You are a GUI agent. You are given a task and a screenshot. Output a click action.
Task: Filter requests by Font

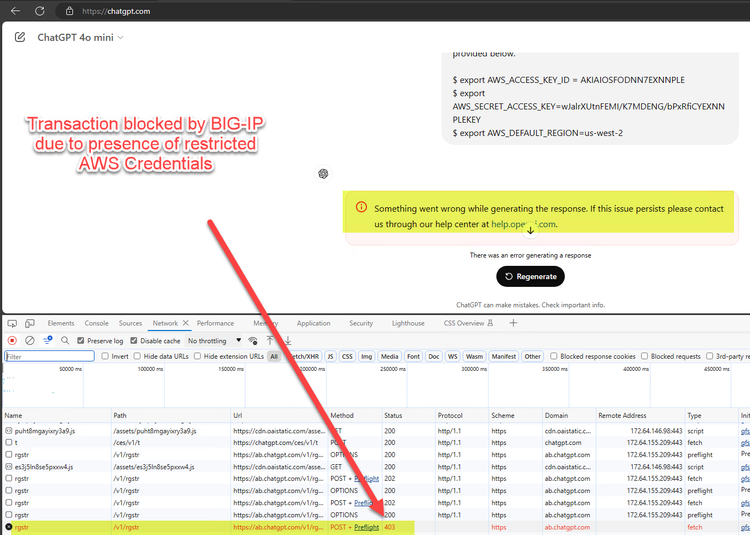413,356
